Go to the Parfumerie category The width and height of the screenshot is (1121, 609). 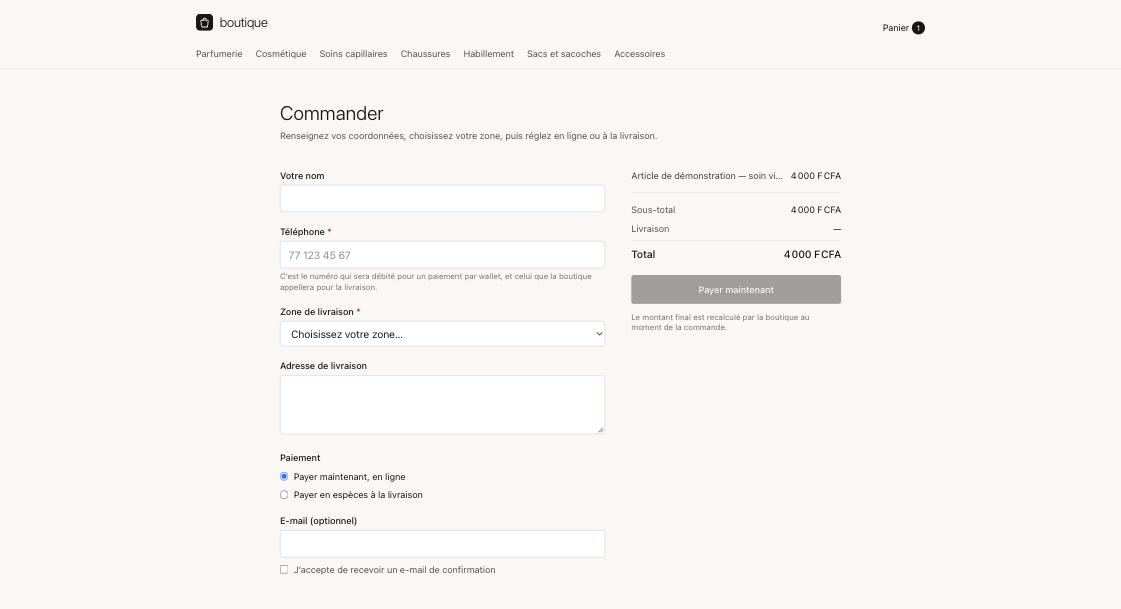[219, 54]
